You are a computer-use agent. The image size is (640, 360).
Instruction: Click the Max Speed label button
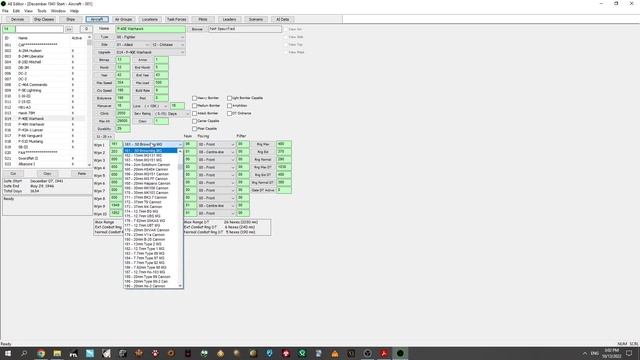click(104, 83)
